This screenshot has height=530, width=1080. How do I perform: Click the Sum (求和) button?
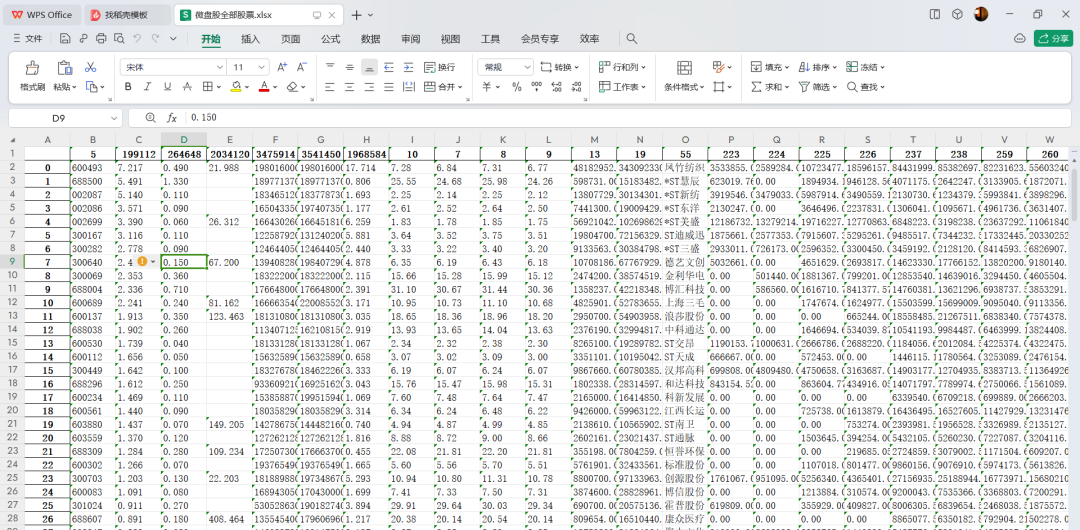pyautogui.click(x=767, y=87)
